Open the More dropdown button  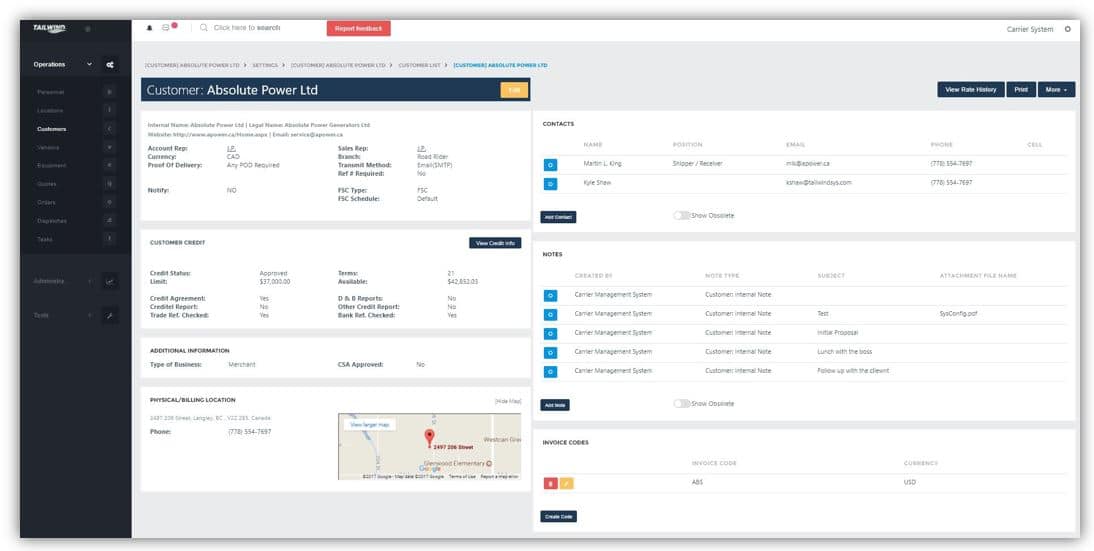click(x=1056, y=90)
